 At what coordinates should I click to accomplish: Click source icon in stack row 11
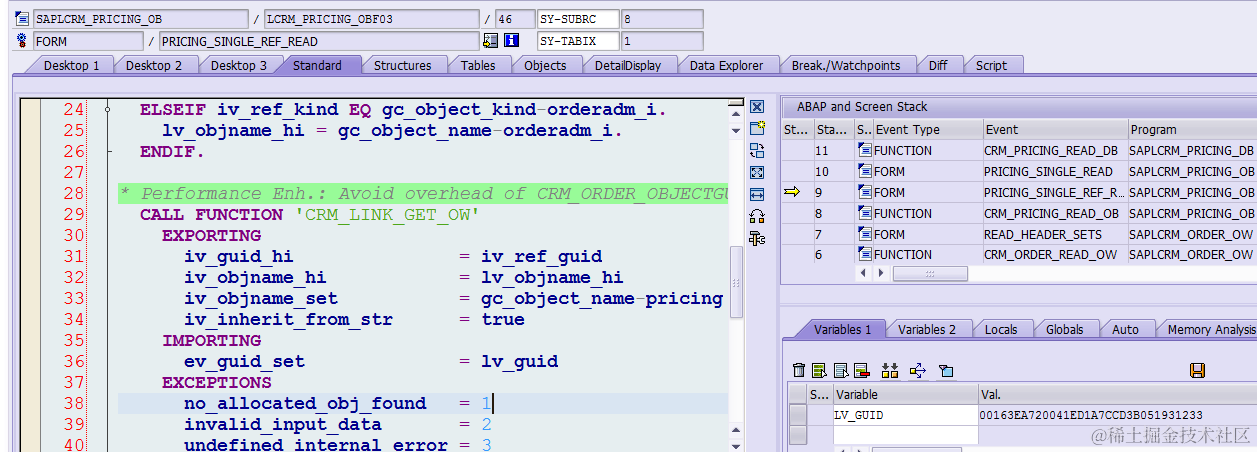pos(864,150)
